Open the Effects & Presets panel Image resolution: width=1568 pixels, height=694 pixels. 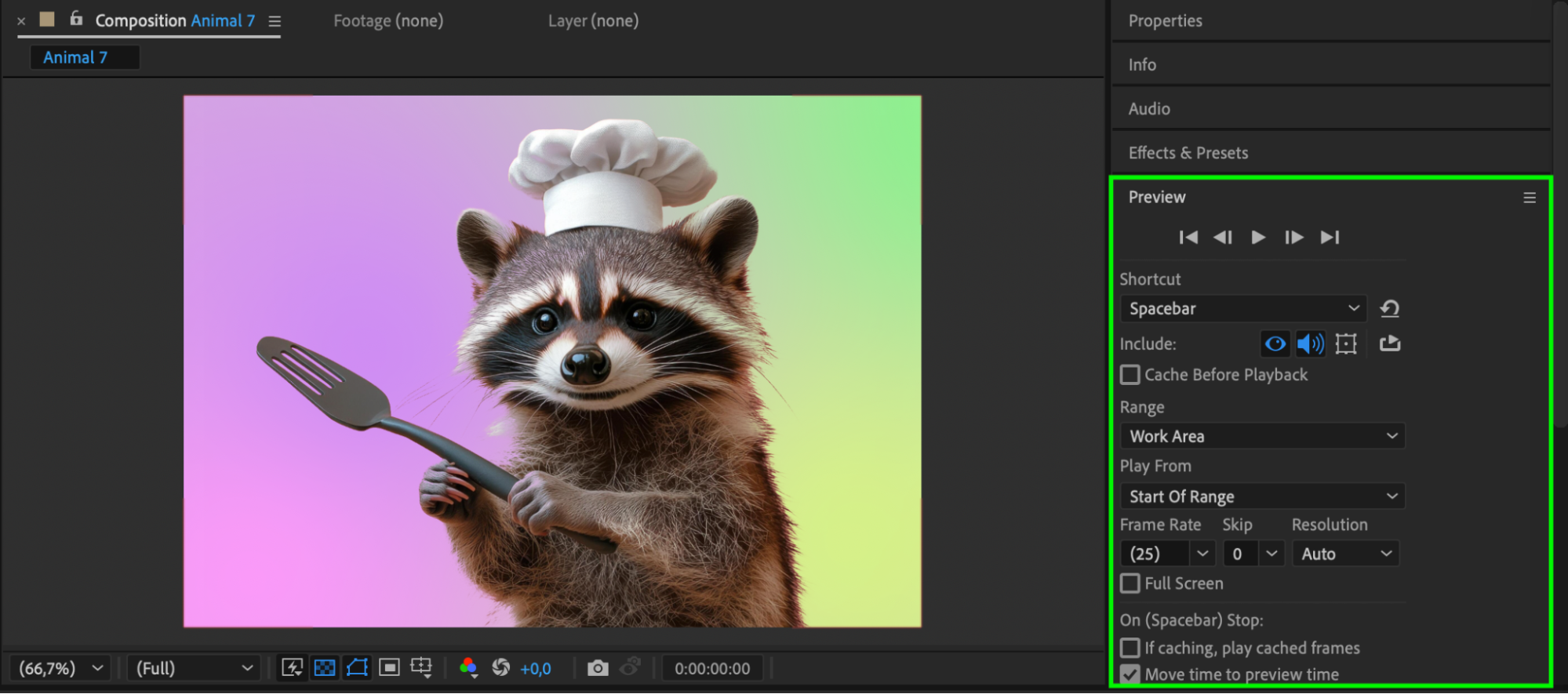(1188, 153)
